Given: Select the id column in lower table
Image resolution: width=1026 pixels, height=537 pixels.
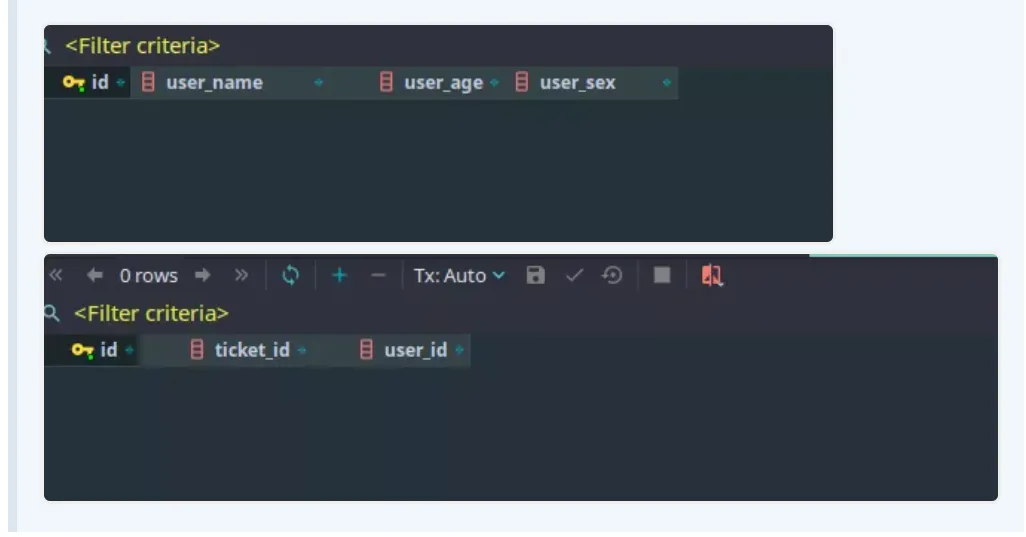Looking at the screenshot, I should (92, 350).
